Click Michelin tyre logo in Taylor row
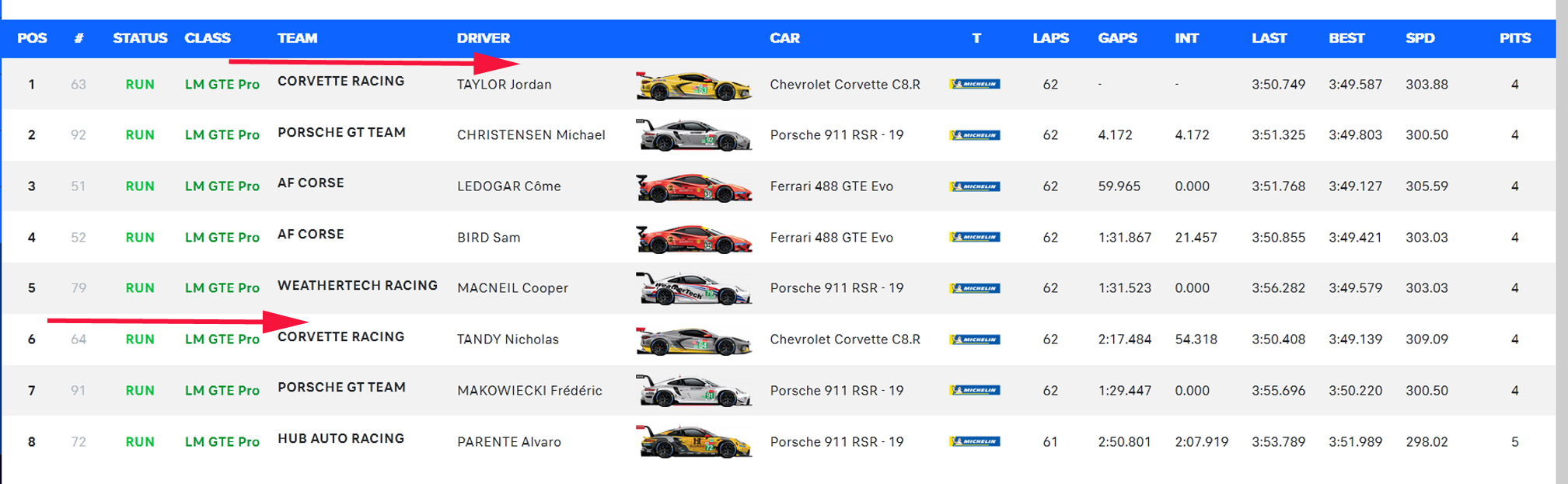The height and width of the screenshot is (484, 1568). (x=975, y=84)
